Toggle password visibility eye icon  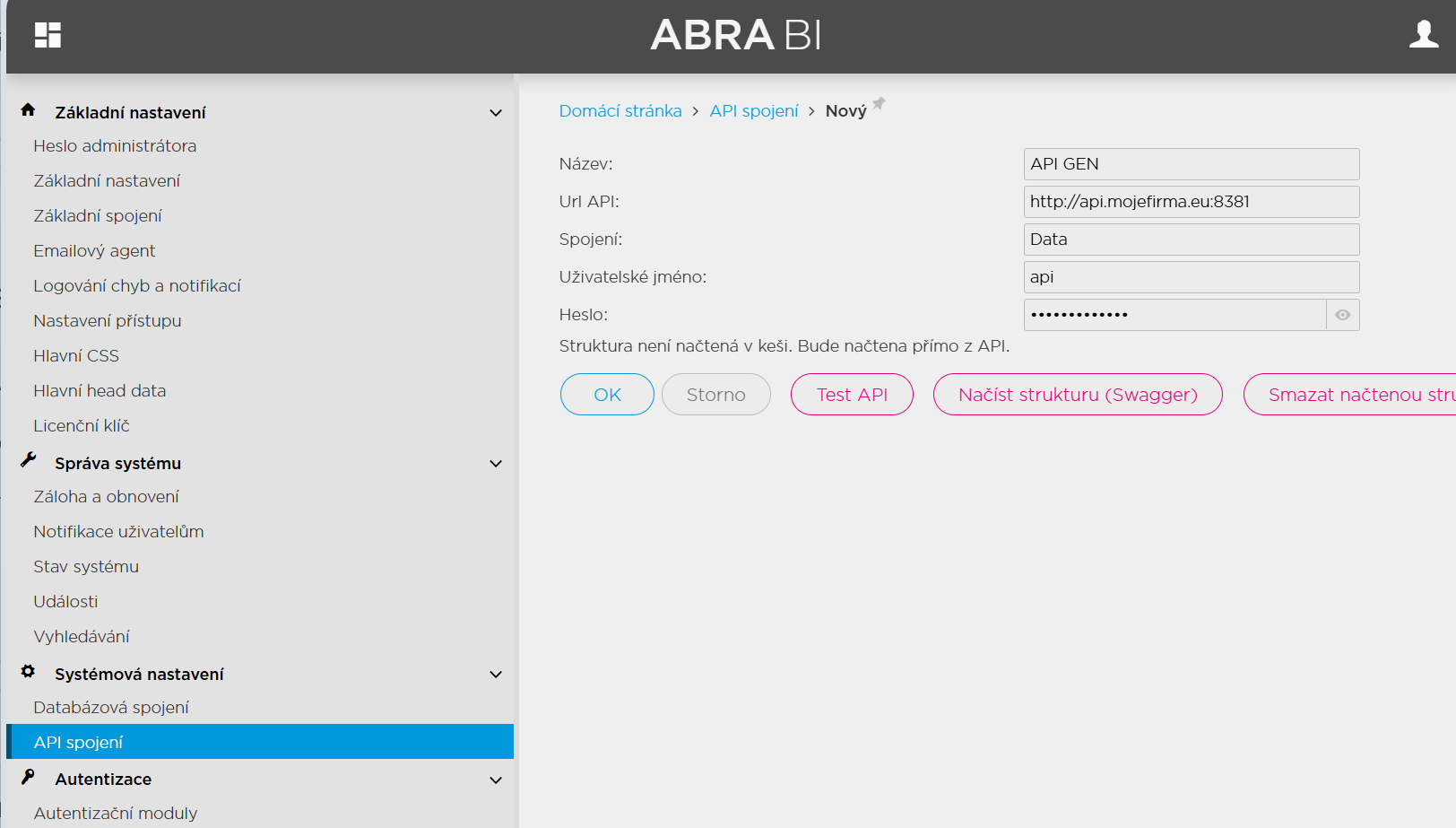pyautogui.click(x=1342, y=315)
